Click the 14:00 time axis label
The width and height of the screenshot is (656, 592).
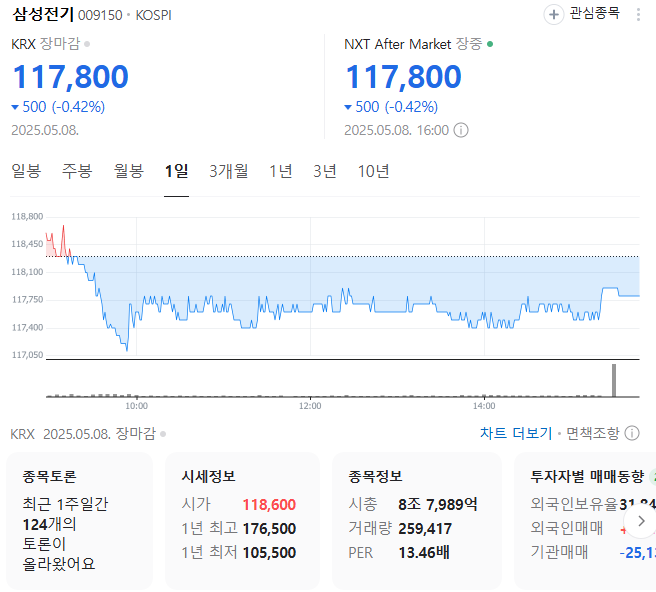(x=484, y=406)
